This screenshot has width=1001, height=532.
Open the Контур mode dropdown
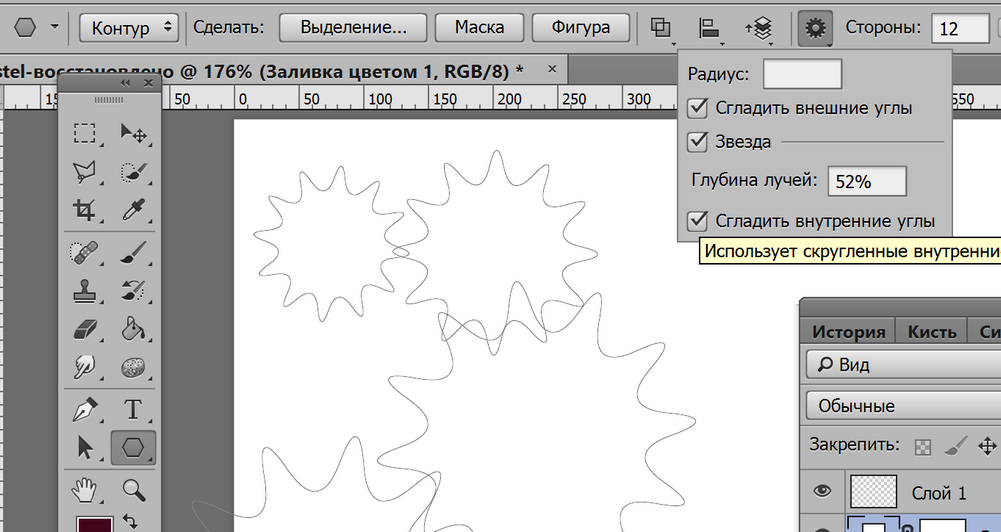129,28
